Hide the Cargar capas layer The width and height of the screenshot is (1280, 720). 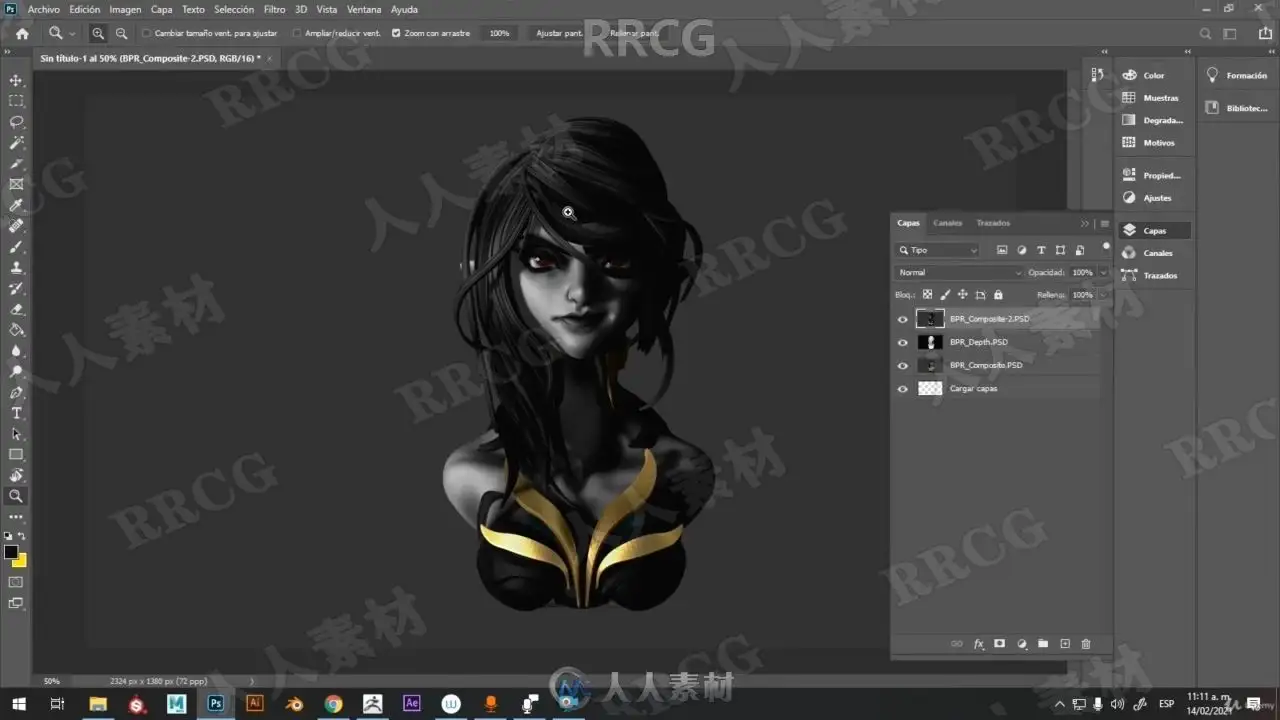point(903,389)
